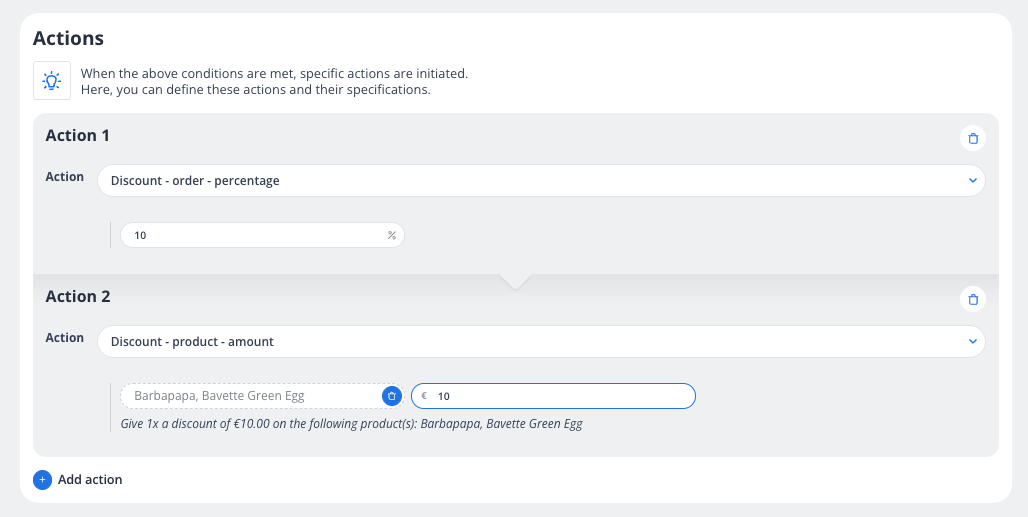This screenshot has width=1028, height=517.
Task: Open the 'Discount - product - amount' dropdown
Action: point(540,342)
